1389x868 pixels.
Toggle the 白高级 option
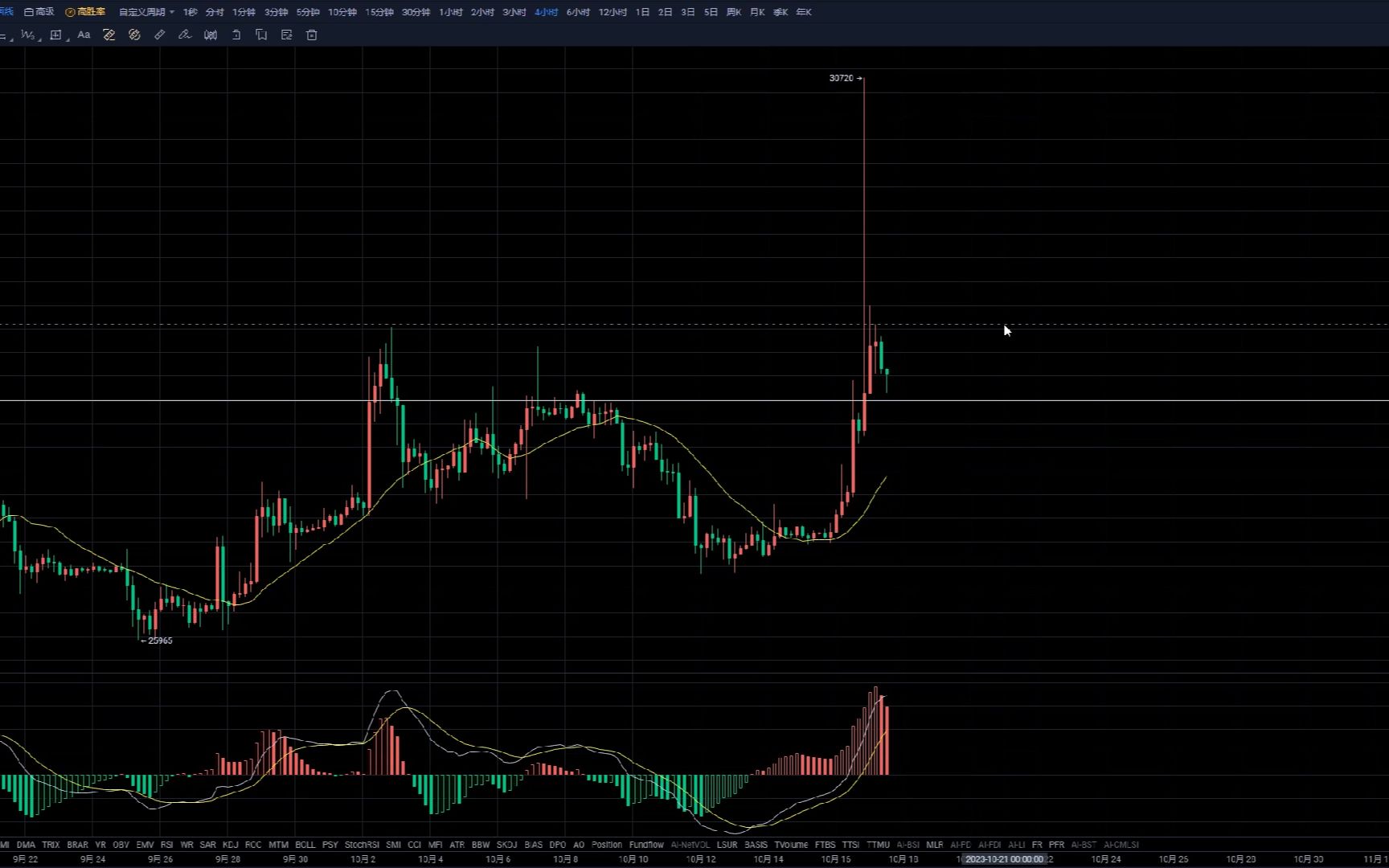click(x=39, y=12)
